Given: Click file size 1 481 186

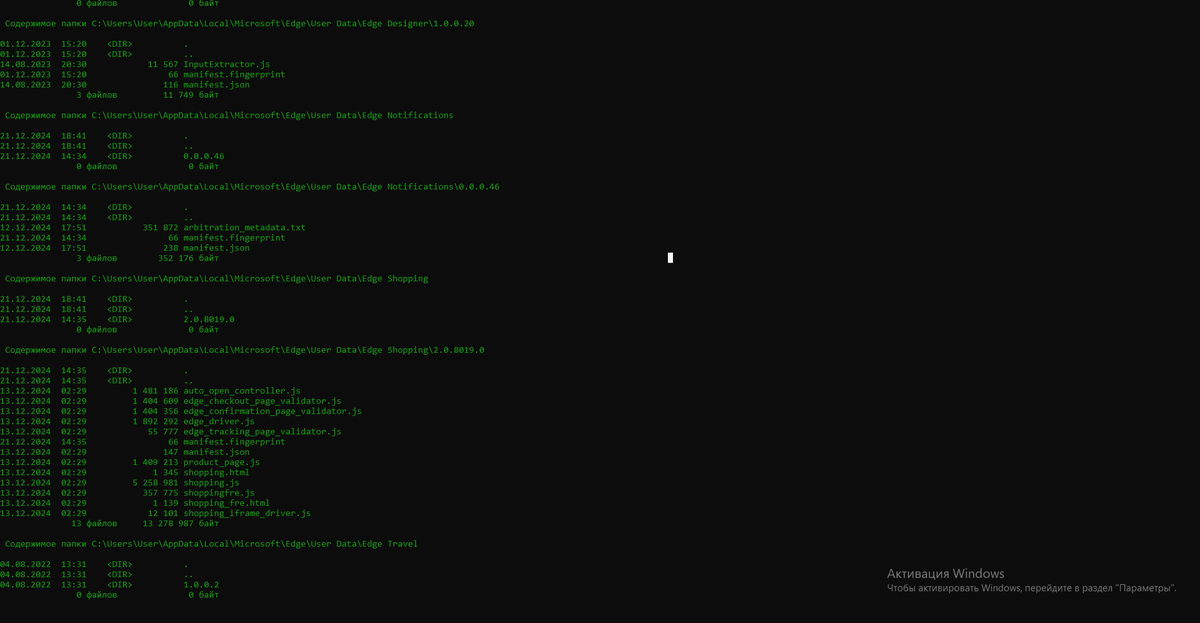Looking at the screenshot, I should coord(155,391).
